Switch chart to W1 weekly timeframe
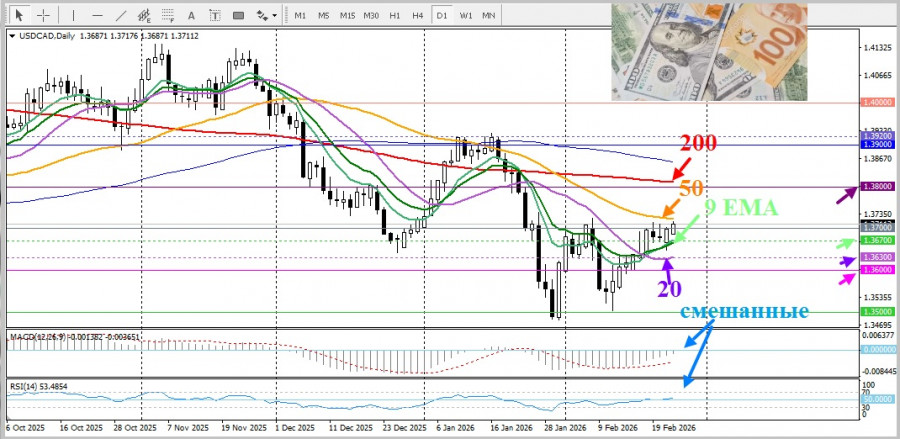The width and height of the screenshot is (900, 439). coord(465,15)
